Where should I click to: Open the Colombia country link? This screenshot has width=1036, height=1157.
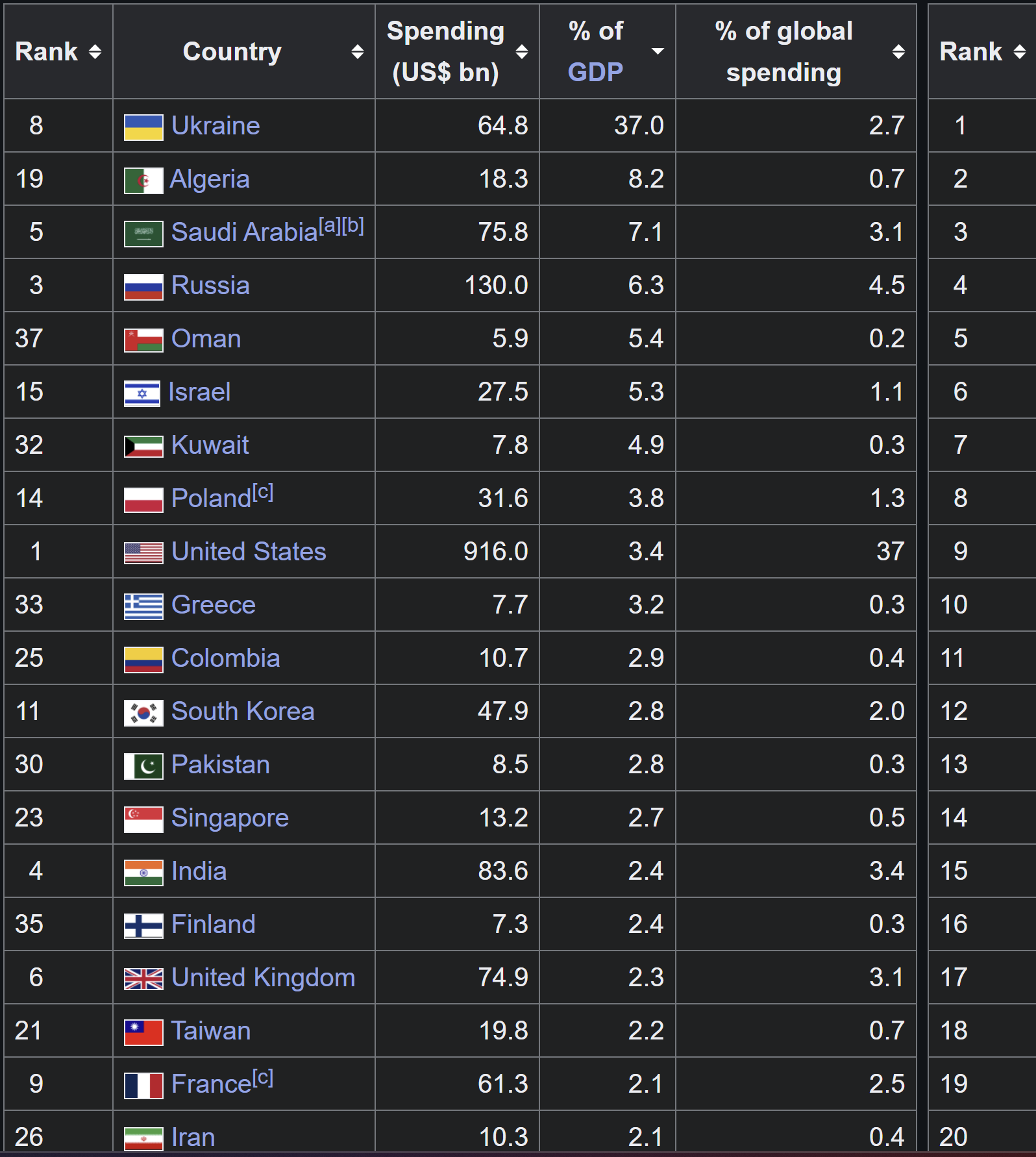(x=226, y=658)
